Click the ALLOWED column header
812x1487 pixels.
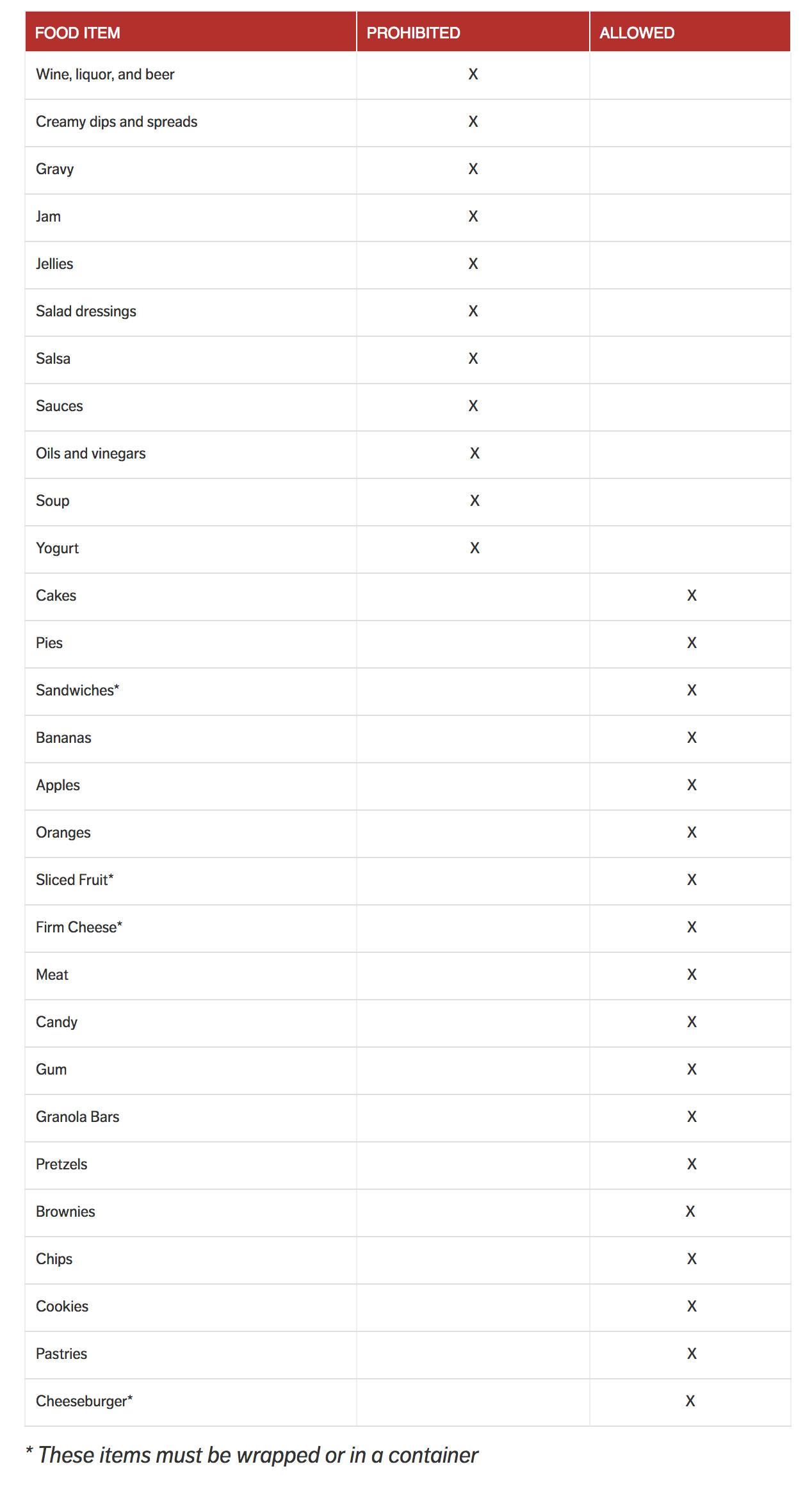coord(637,33)
